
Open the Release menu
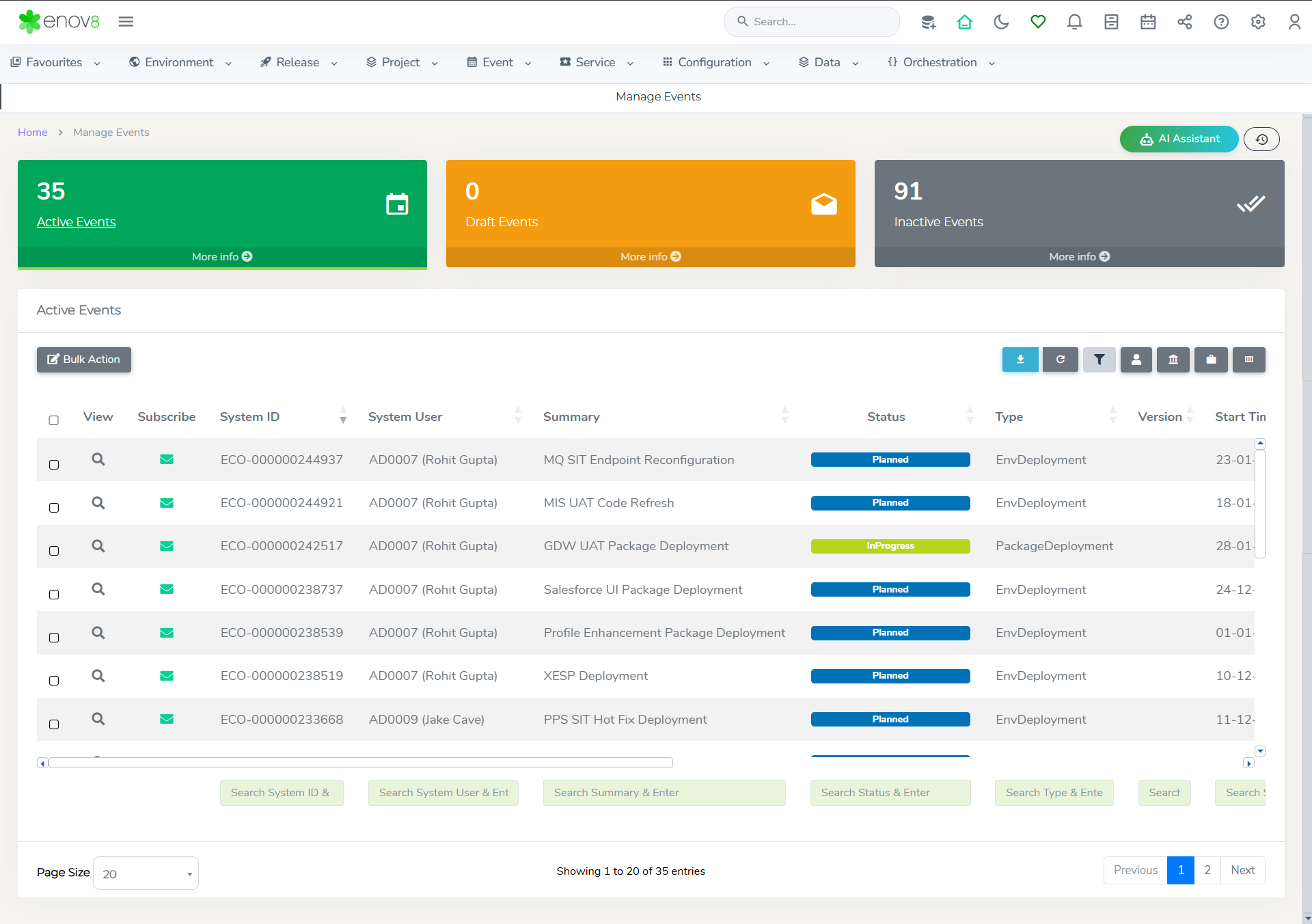pyautogui.click(x=299, y=62)
